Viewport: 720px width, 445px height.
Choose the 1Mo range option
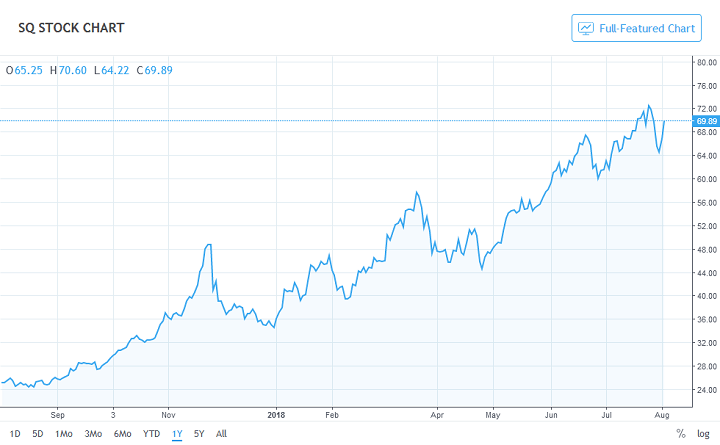63,434
